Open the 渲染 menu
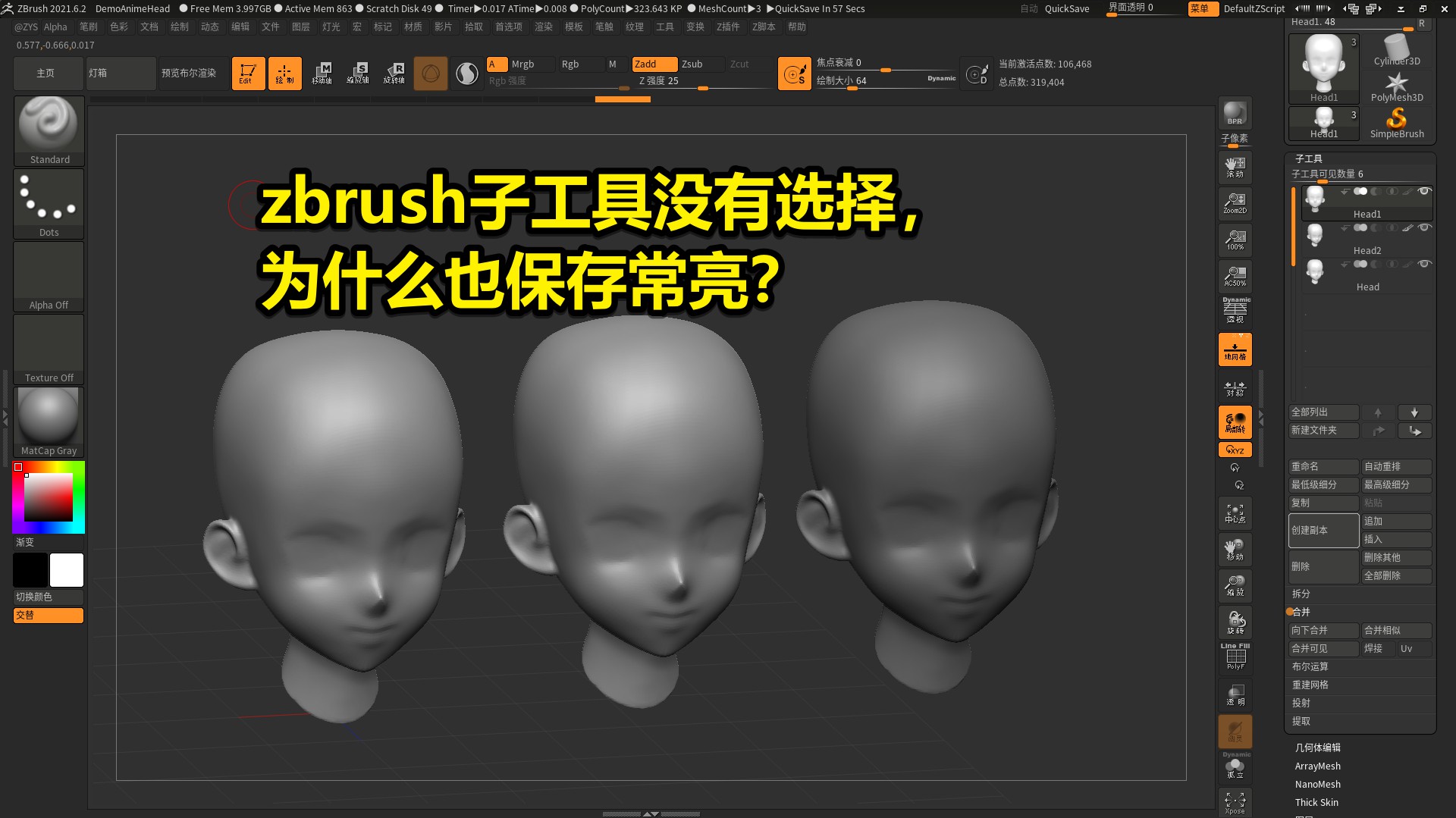This screenshot has height=818, width=1456. [x=543, y=26]
